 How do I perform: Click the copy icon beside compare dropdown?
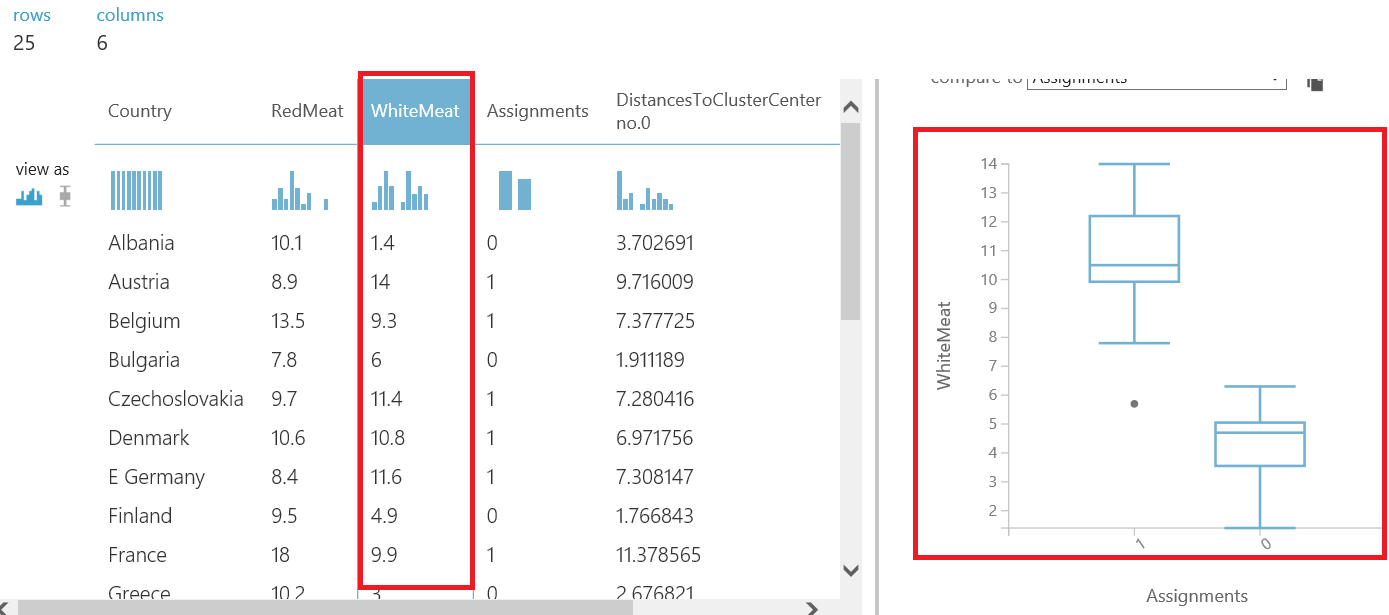point(1316,83)
